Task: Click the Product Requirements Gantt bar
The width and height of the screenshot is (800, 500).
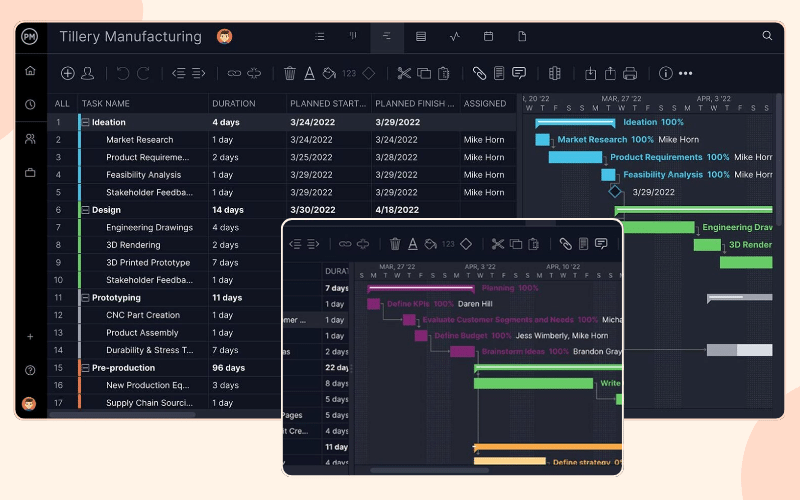Action: coord(575,157)
